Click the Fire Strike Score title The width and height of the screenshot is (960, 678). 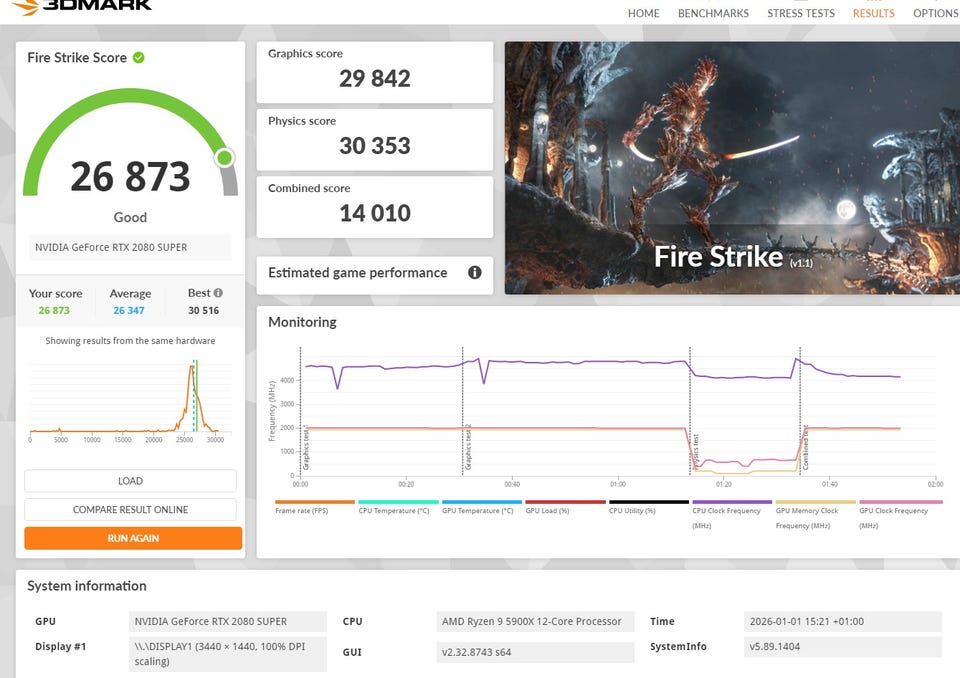coord(77,58)
